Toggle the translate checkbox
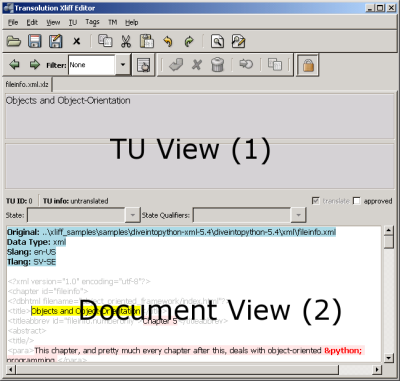This screenshot has height=381, width=400. 315,201
